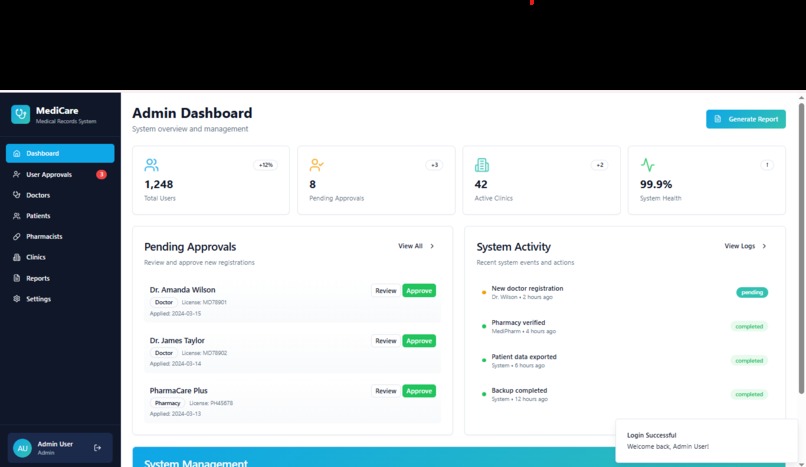This screenshot has height=467, width=806.
Task: Click the chevron arrow next to View All
Action: tap(432, 246)
